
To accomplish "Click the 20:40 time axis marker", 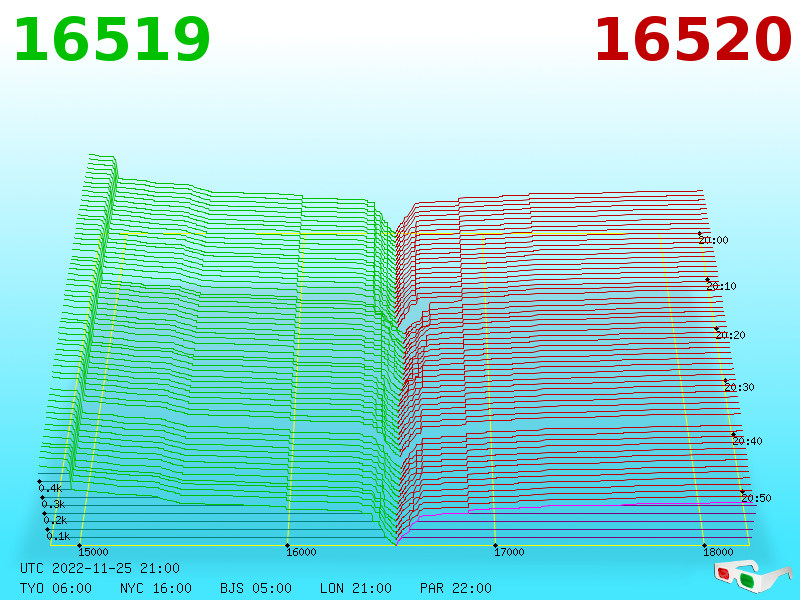I will 747,441.
